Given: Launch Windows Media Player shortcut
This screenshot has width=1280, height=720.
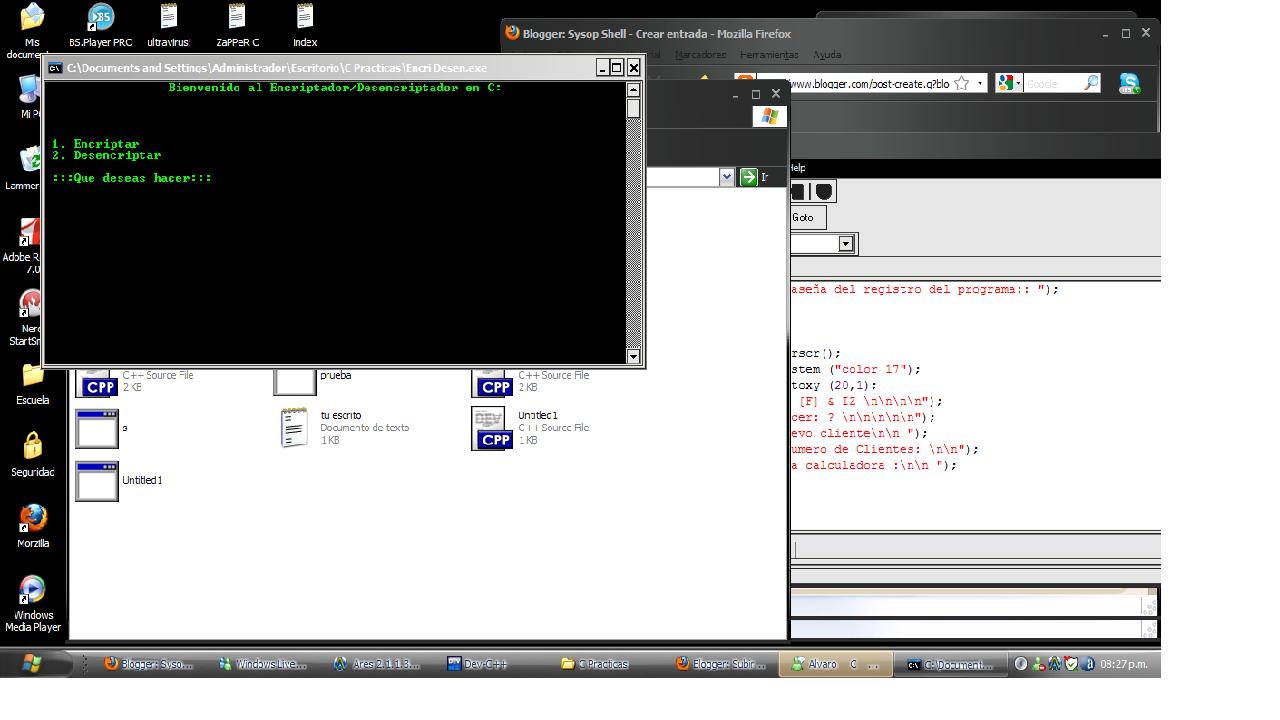Looking at the screenshot, I should click(33, 603).
